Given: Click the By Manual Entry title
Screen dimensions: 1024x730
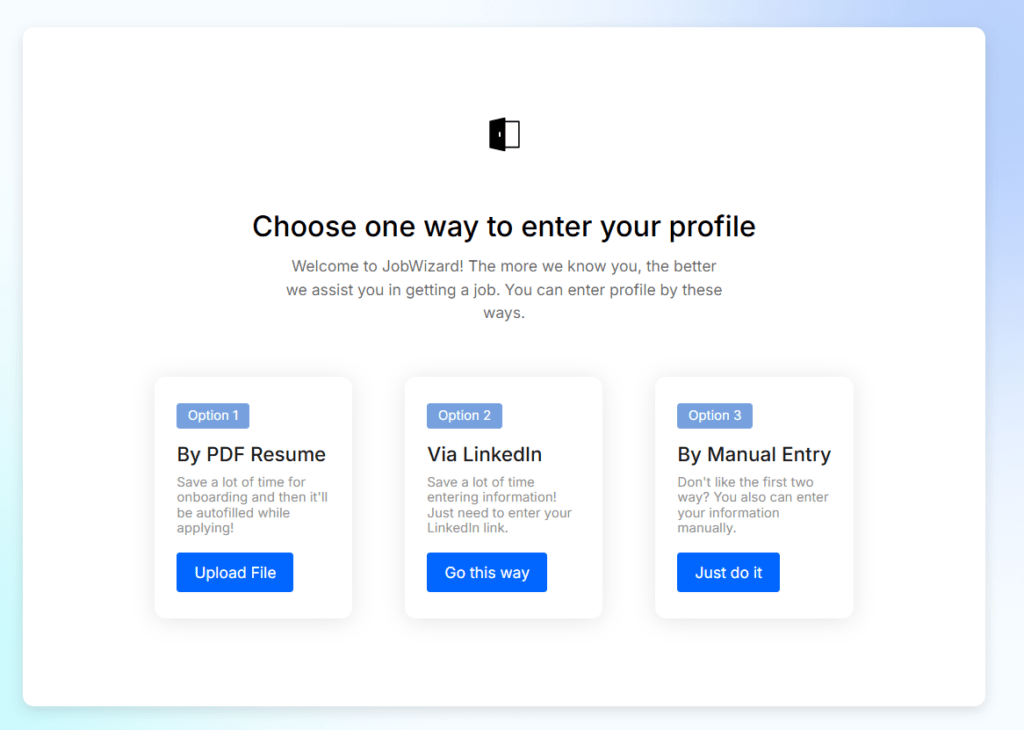Looking at the screenshot, I should pos(753,454).
